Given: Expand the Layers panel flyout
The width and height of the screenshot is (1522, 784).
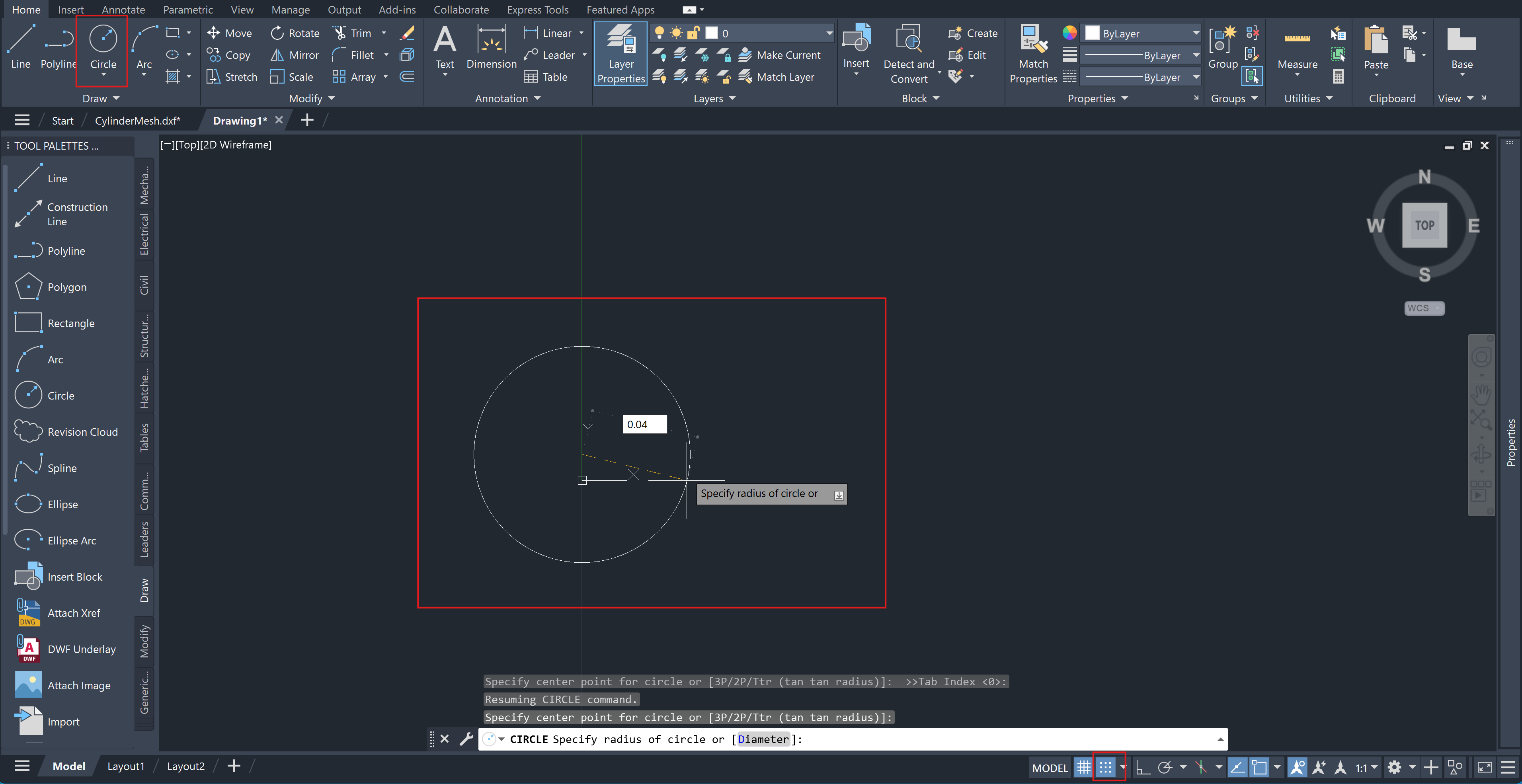Looking at the screenshot, I should coord(714,98).
